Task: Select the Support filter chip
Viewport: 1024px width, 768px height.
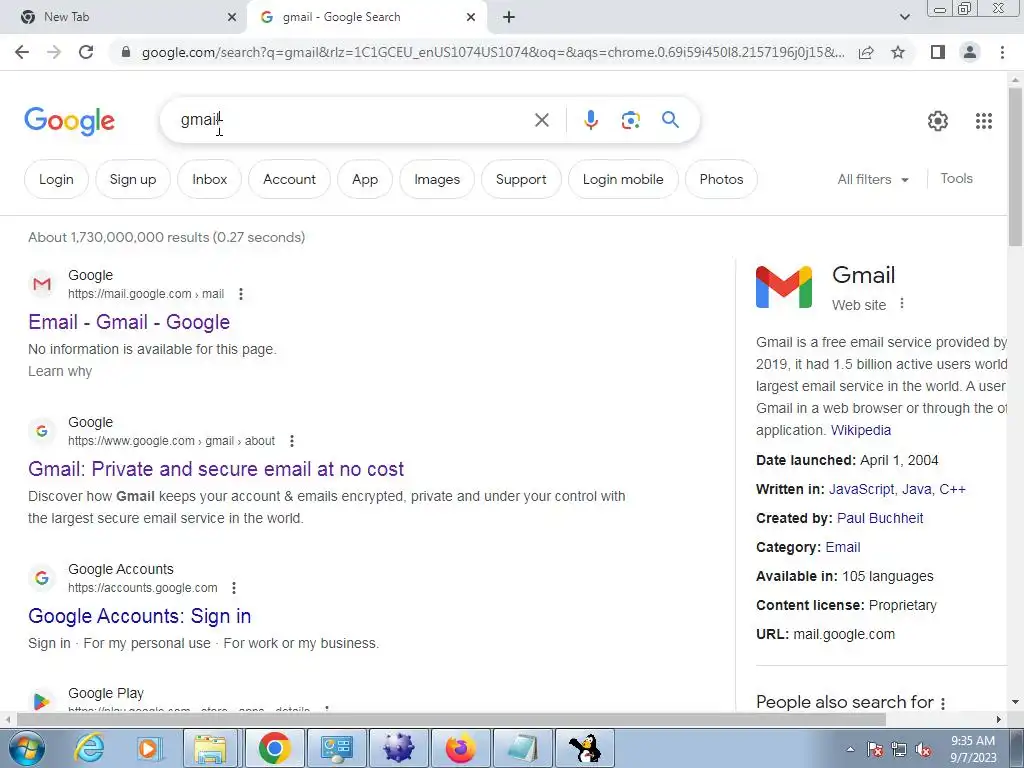Action: click(x=521, y=179)
